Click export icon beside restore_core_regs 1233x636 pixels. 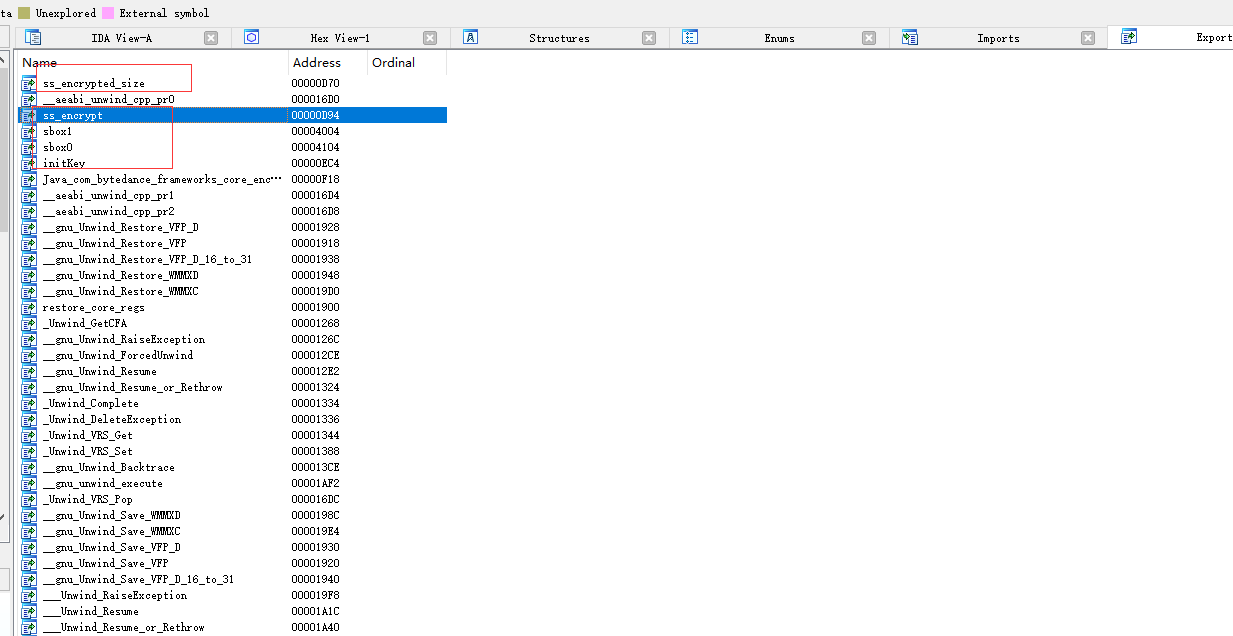coord(29,308)
